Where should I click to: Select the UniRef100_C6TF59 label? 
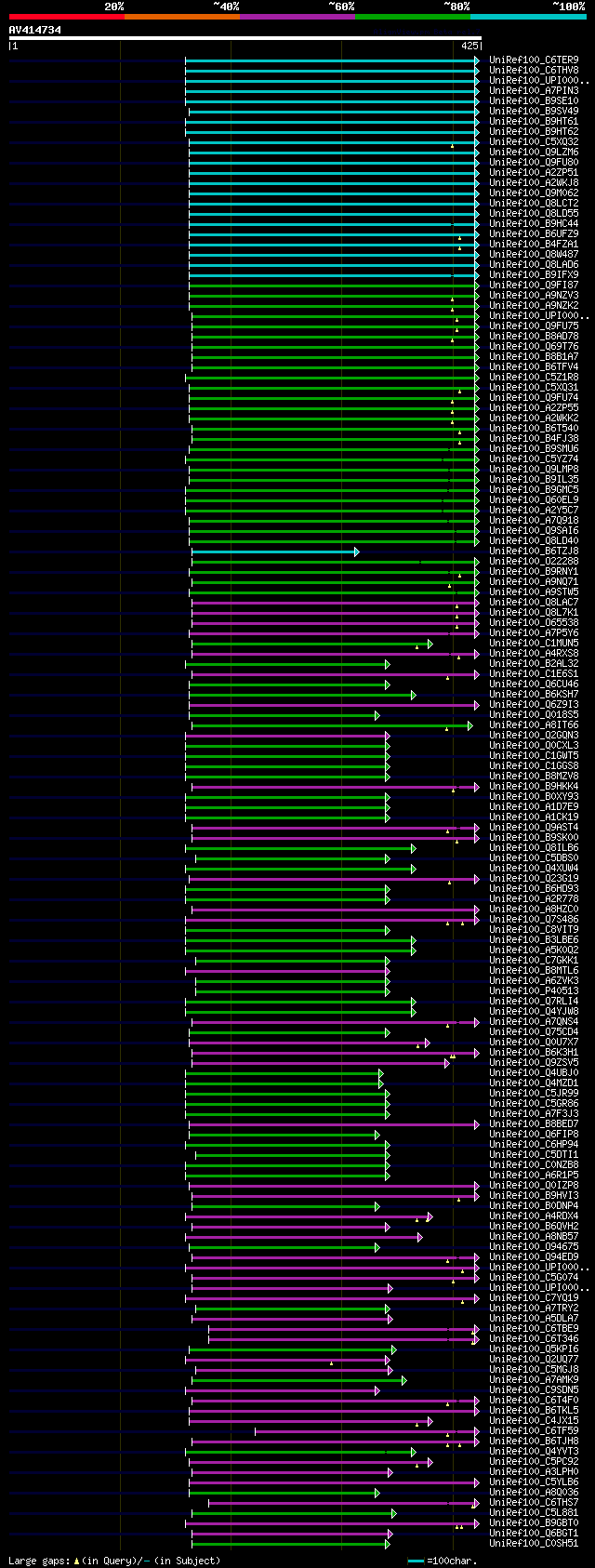[534, 1431]
